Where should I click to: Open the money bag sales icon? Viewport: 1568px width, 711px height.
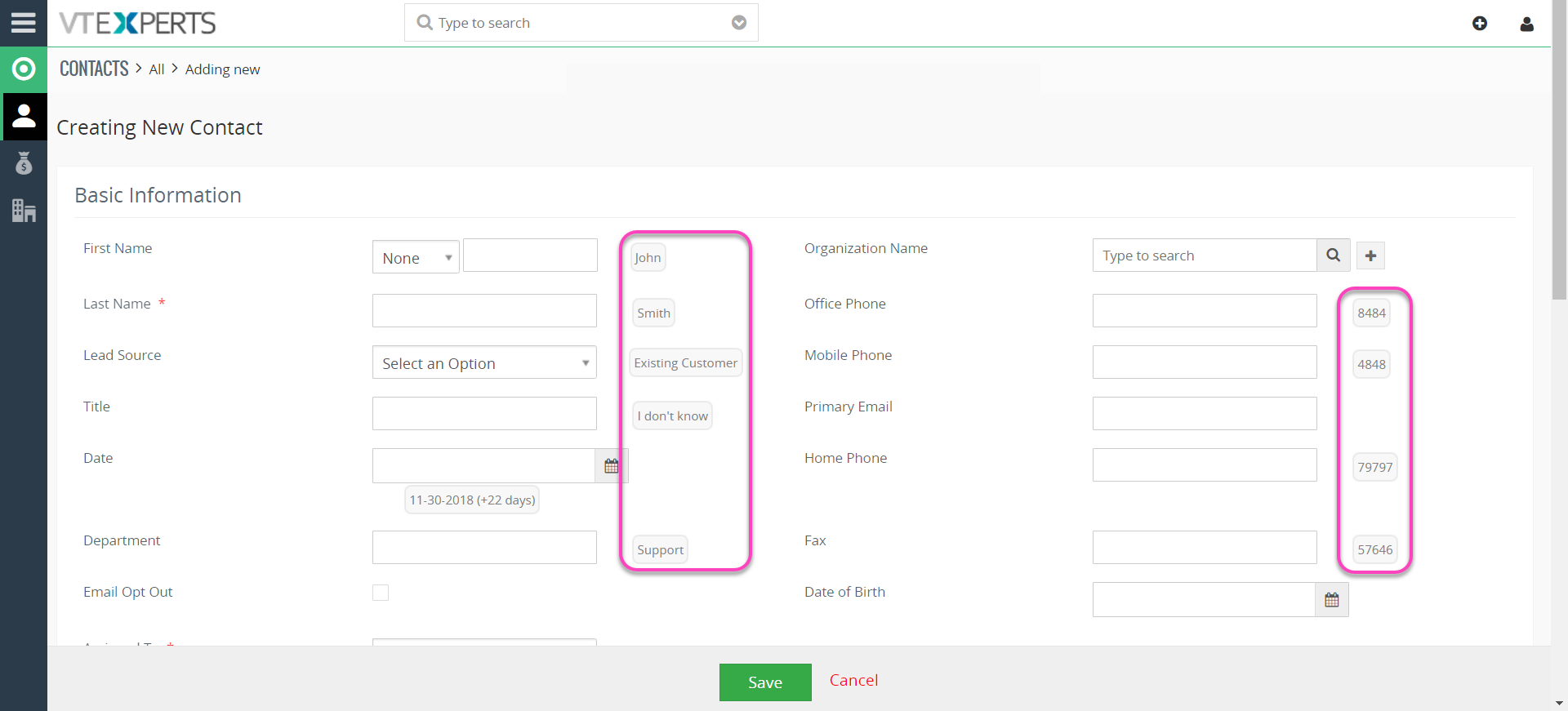(24, 163)
